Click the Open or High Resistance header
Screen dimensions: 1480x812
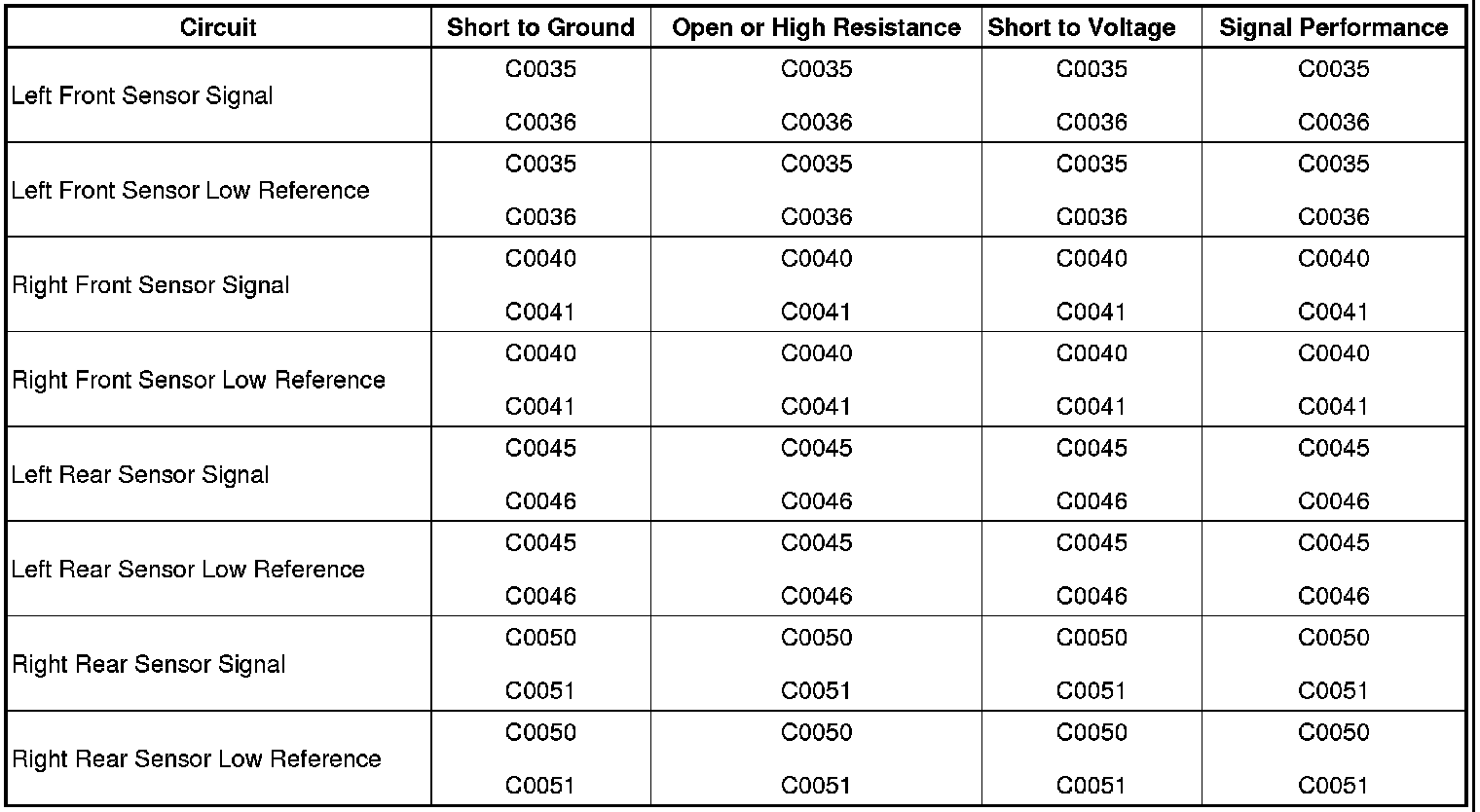point(816,27)
